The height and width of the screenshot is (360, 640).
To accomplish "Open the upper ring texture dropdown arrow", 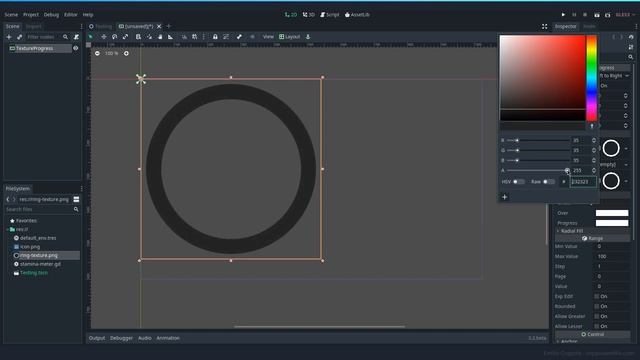I will point(627,148).
